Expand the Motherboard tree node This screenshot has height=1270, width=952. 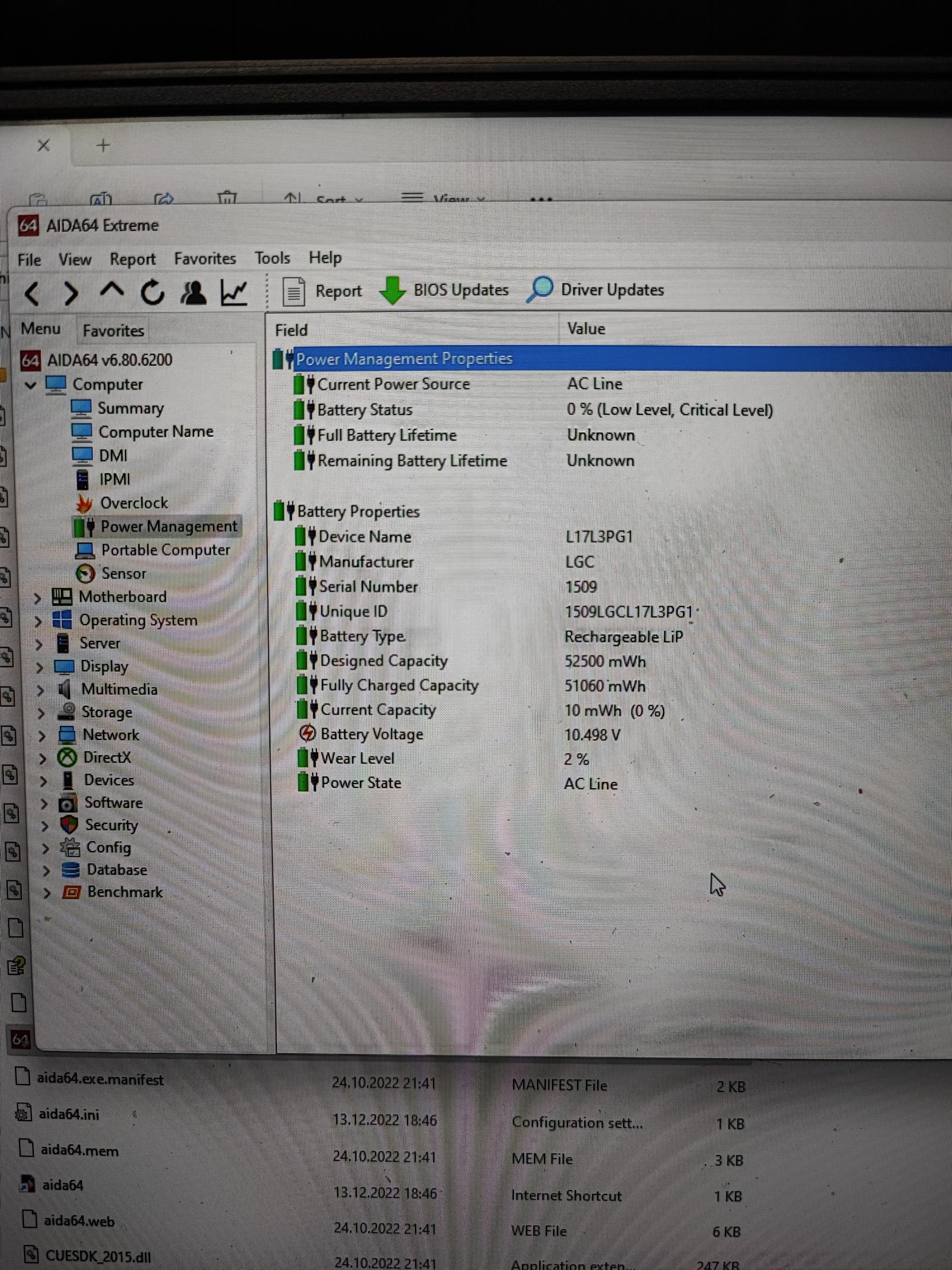coord(38,598)
